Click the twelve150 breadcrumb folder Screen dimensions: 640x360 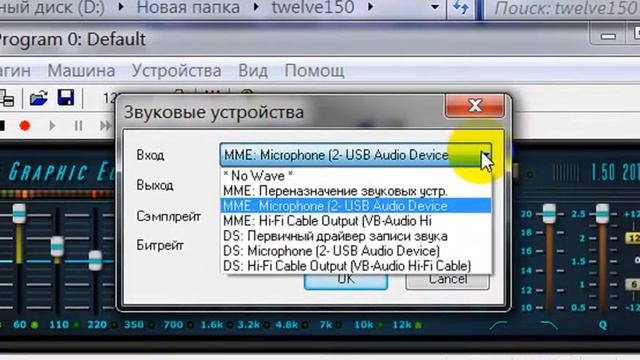coord(313,7)
